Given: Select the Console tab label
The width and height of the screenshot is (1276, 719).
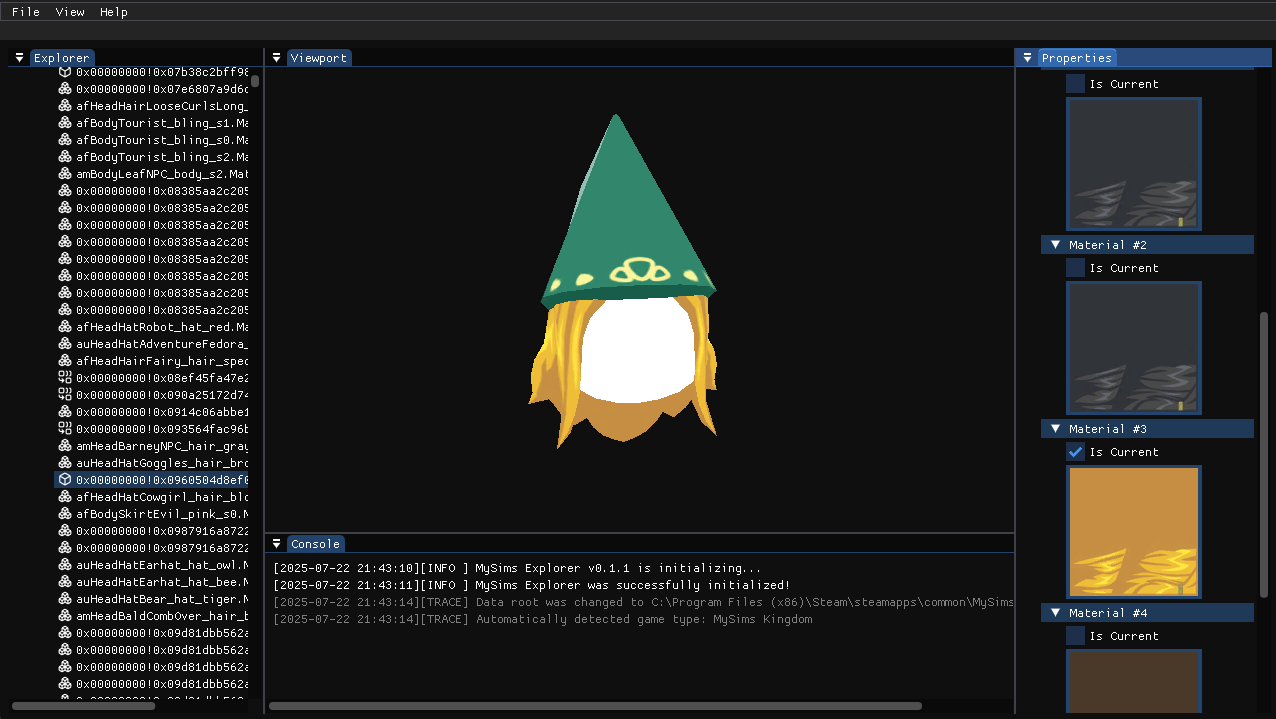Looking at the screenshot, I should pyautogui.click(x=315, y=544).
